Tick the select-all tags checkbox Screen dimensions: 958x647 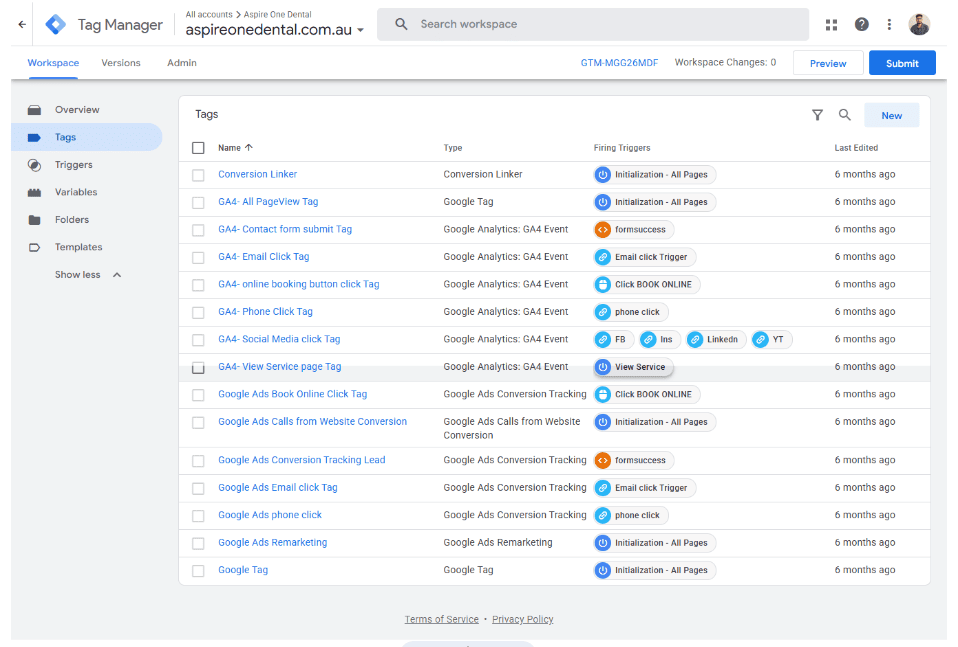pos(198,148)
